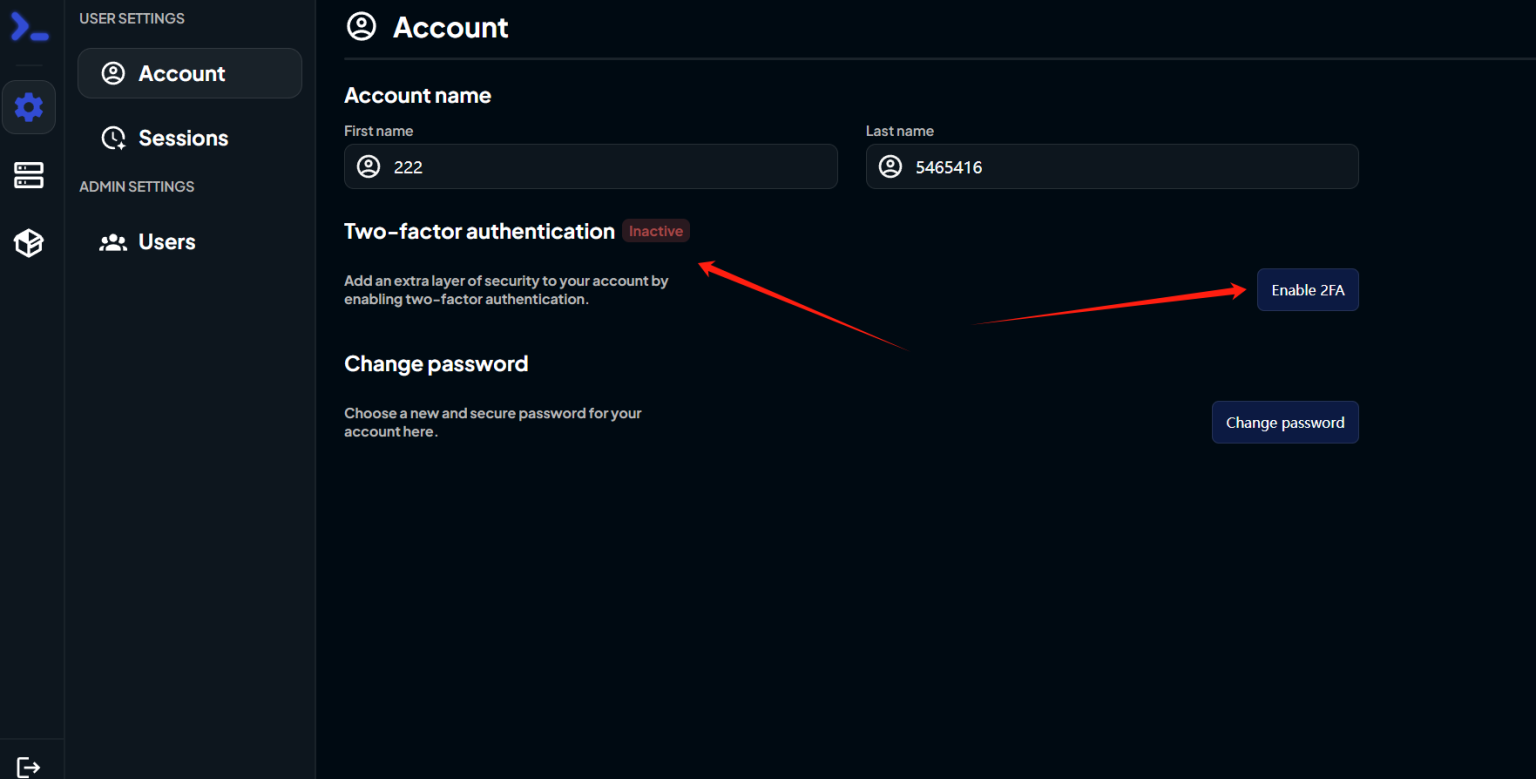Click the person icon inside First name field

(368, 166)
